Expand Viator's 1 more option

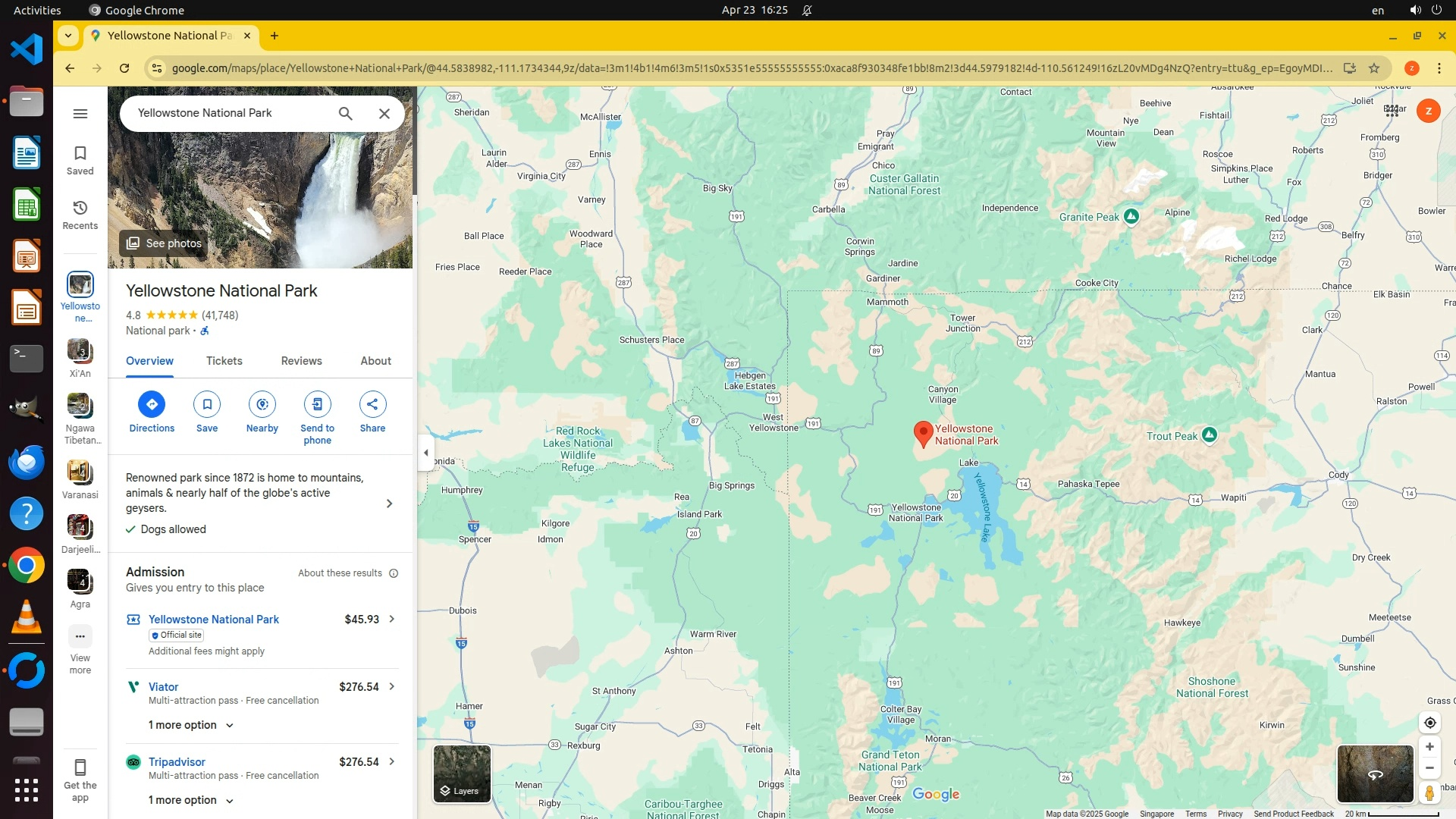coord(190,725)
